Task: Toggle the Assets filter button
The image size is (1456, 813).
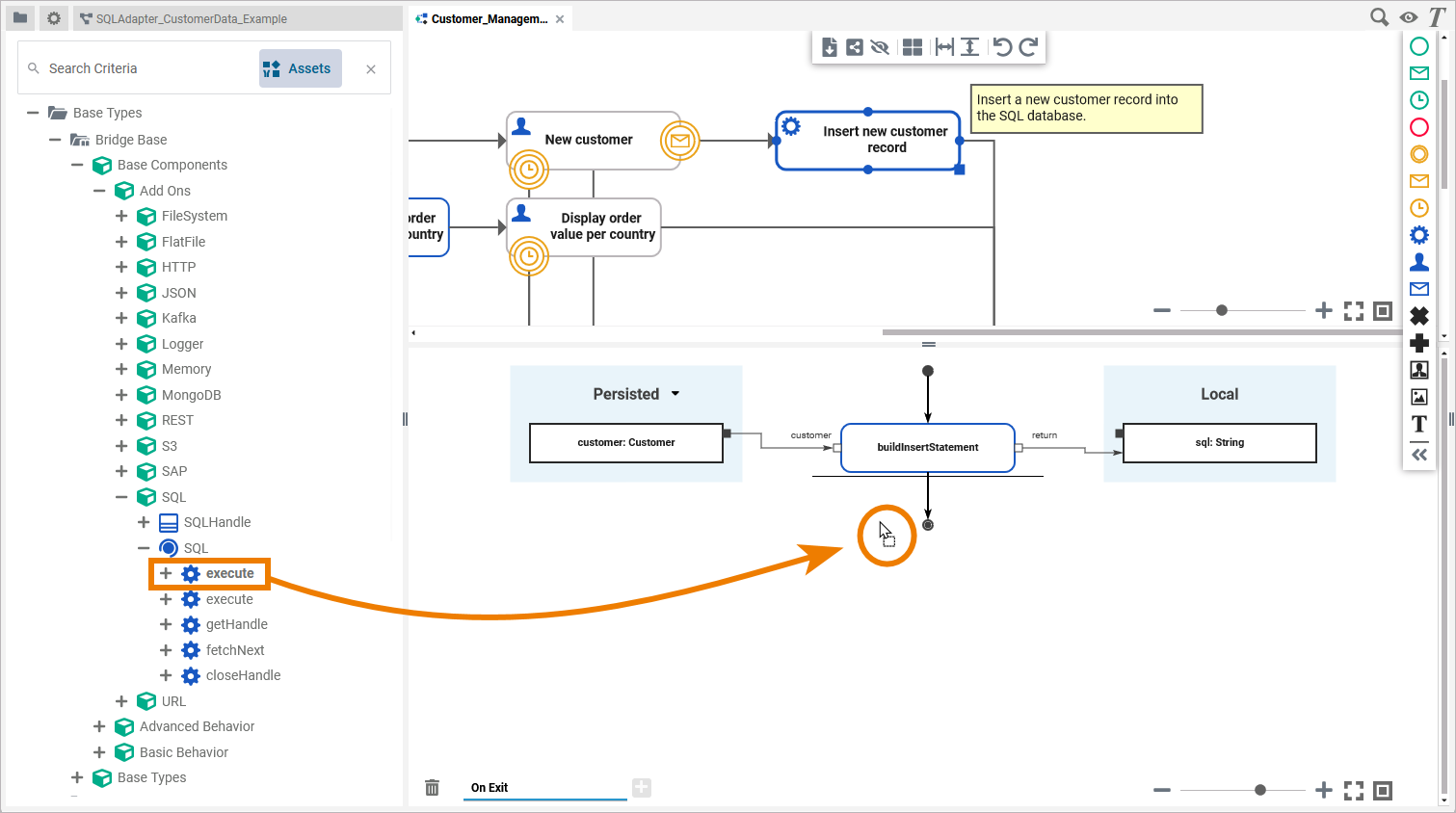Action: point(300,68)
